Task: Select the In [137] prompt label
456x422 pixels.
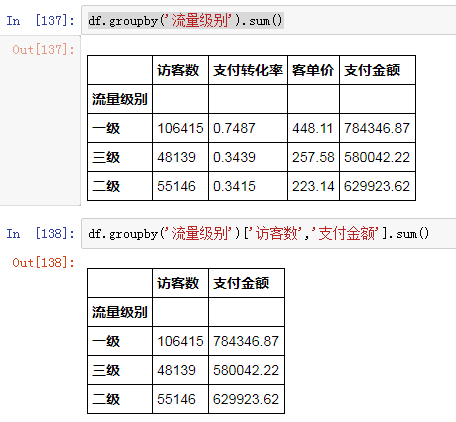Action: [41, 21]
